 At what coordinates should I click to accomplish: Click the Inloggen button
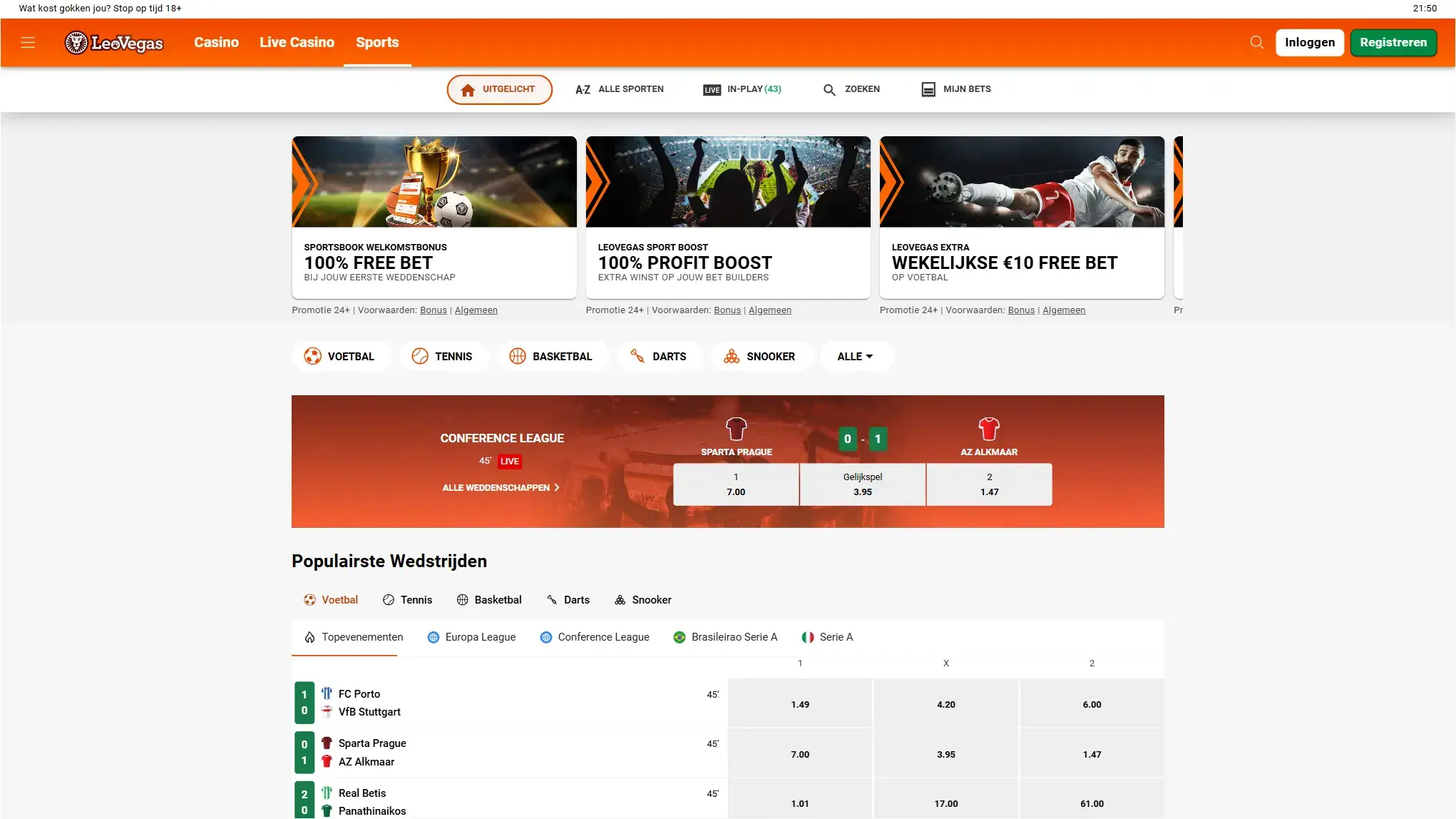pos(1310,42)
